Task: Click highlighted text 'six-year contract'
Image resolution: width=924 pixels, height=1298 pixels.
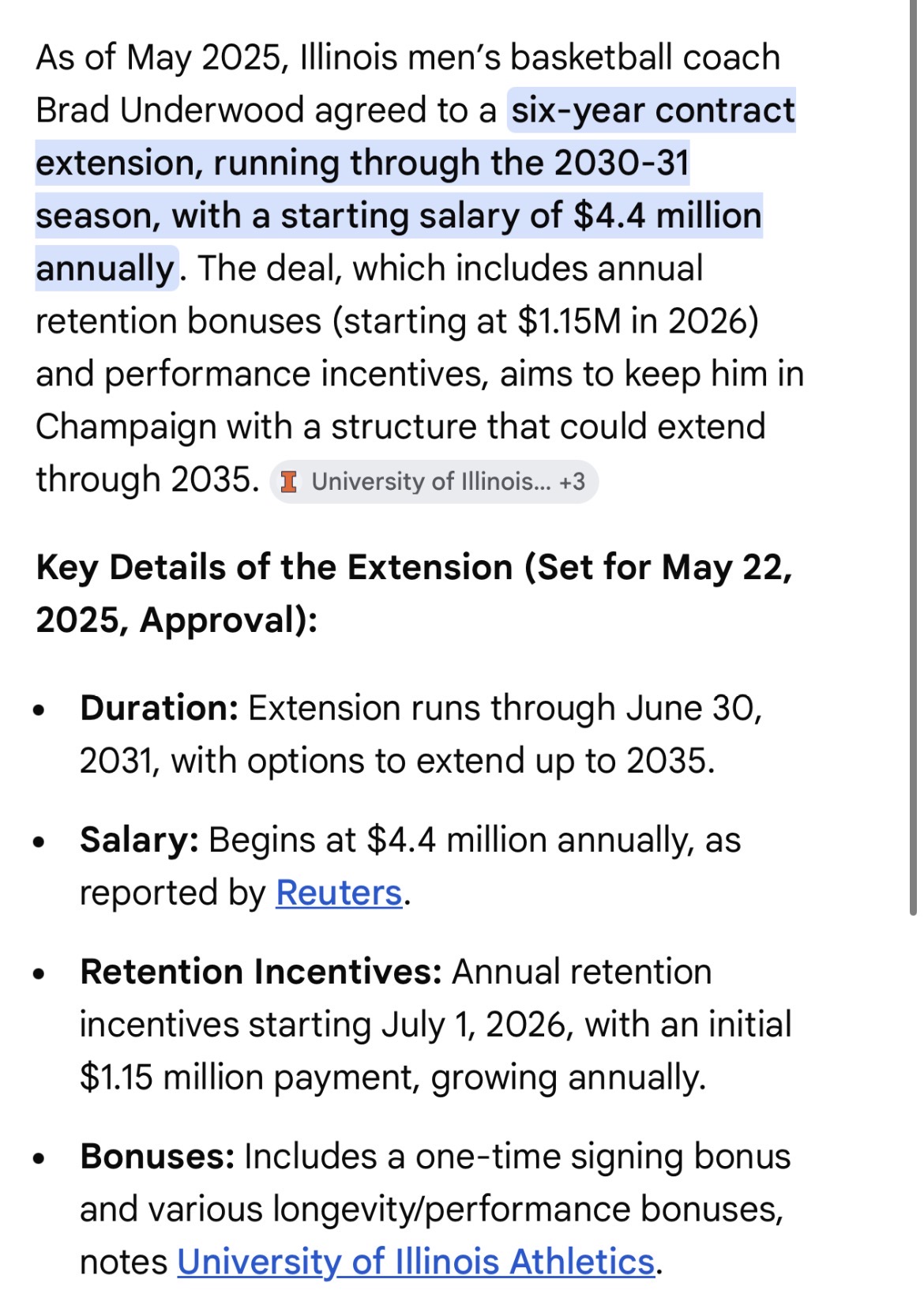Action: 652,111
